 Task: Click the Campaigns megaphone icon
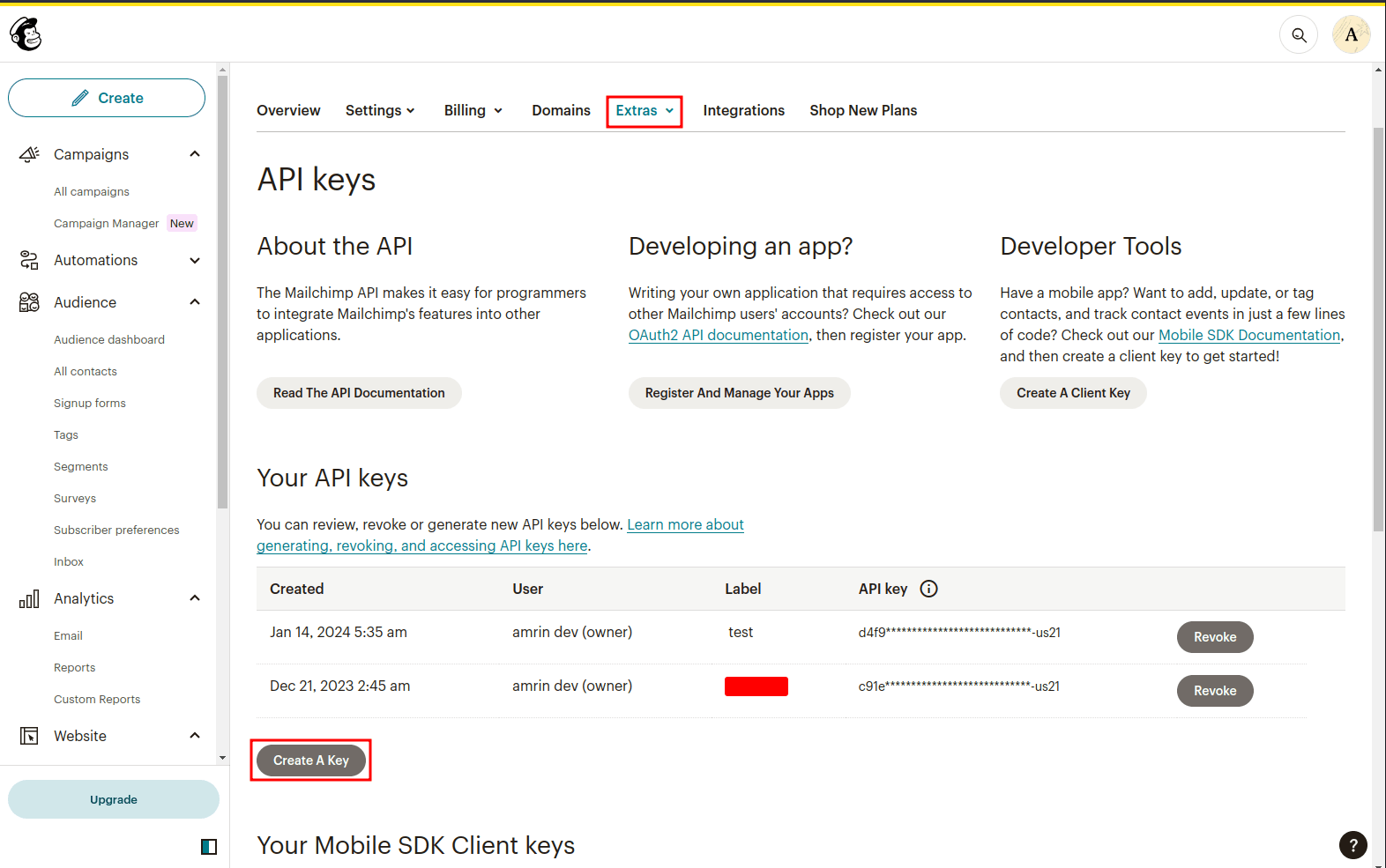(29, 154)
